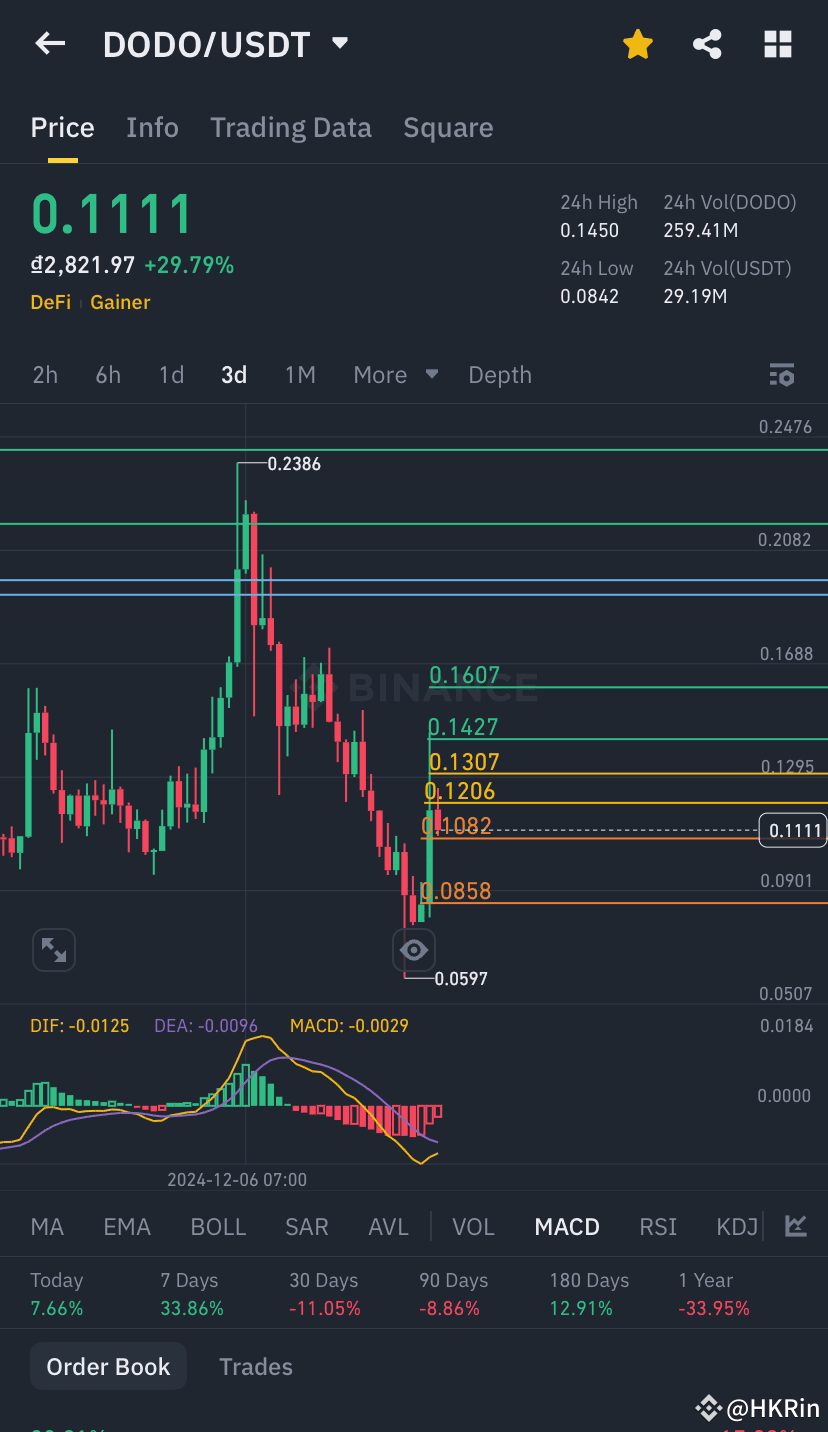Select the DeFi tag
Screen dimensions: 828x1432
pyautogui.click(x=50, y=302)
